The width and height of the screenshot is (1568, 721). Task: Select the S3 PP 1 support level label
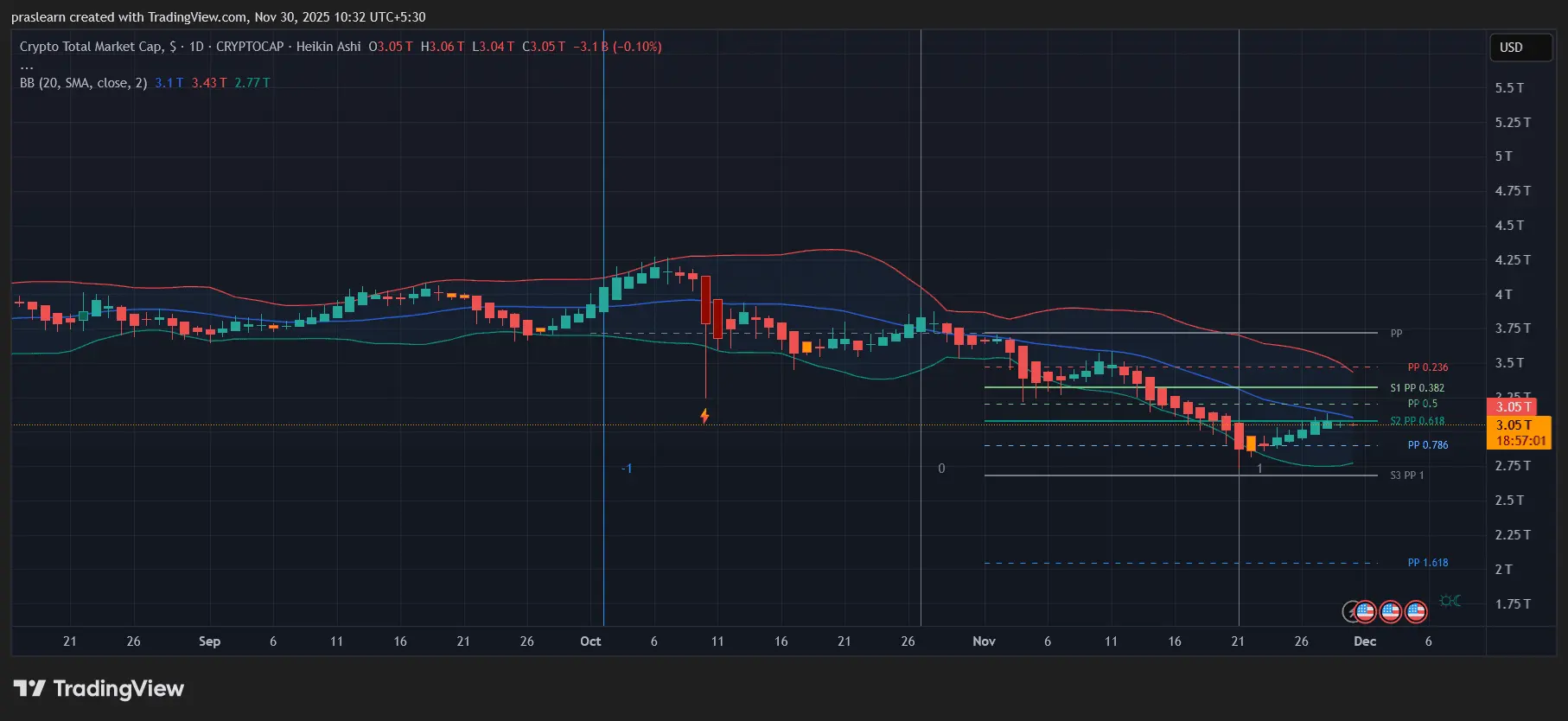coord(1406,475)
